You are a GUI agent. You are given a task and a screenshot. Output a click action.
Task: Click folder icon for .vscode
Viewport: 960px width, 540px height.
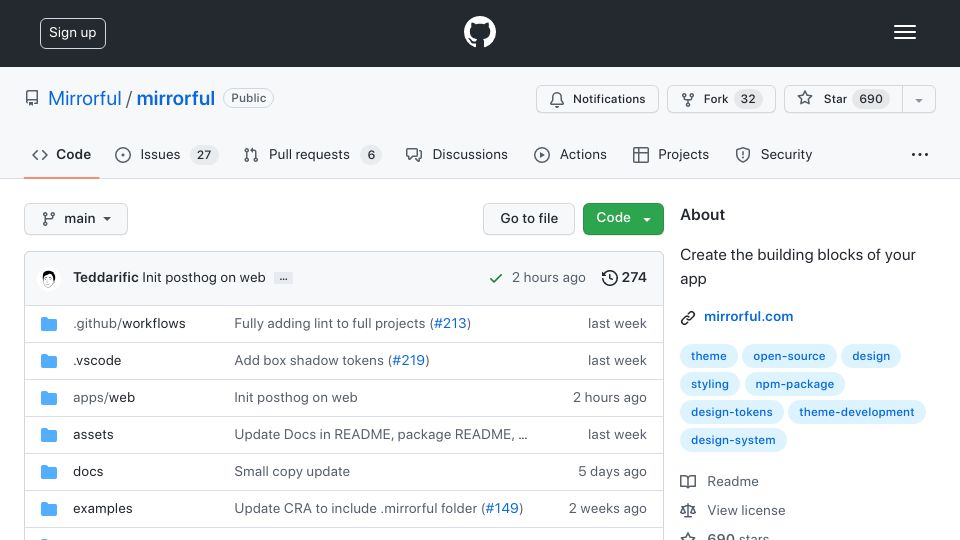pos(49,361)
